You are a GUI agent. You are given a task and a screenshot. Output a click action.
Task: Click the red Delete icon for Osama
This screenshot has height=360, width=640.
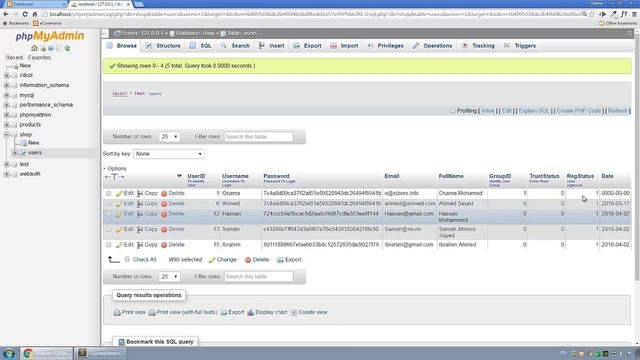pos(164,193)
